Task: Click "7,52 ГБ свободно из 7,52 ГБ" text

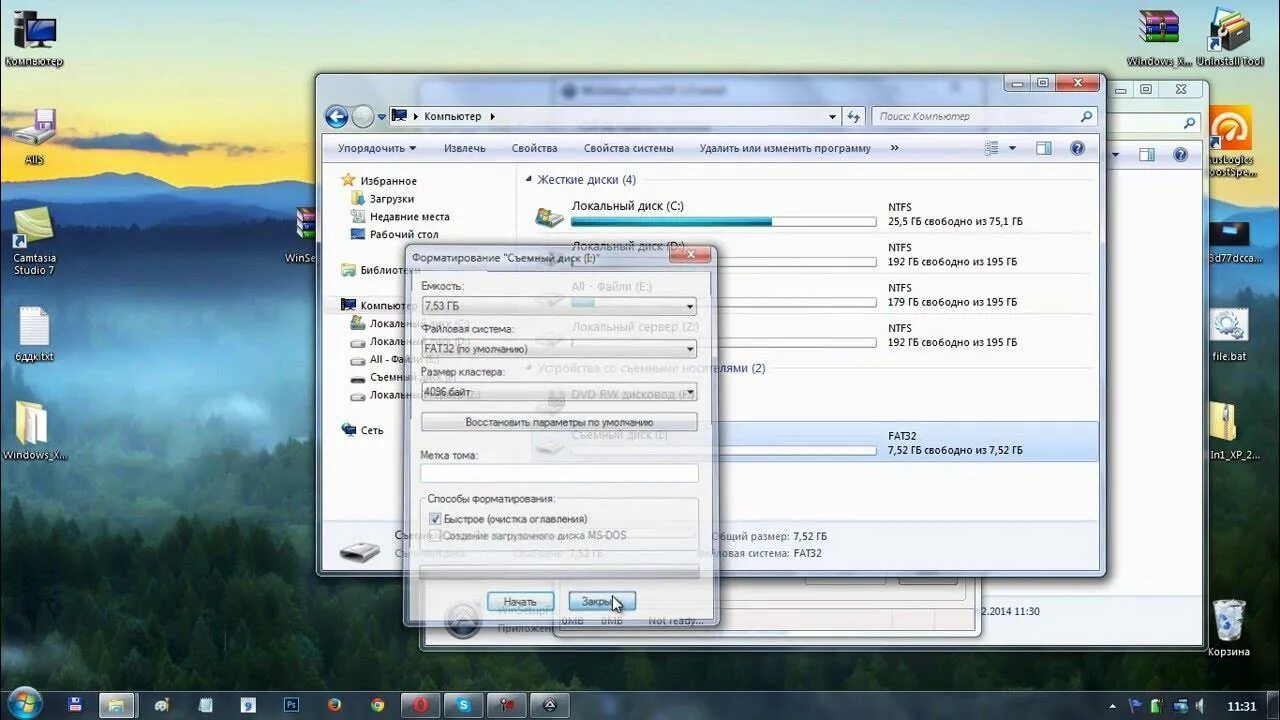Action: click(955, 451)
